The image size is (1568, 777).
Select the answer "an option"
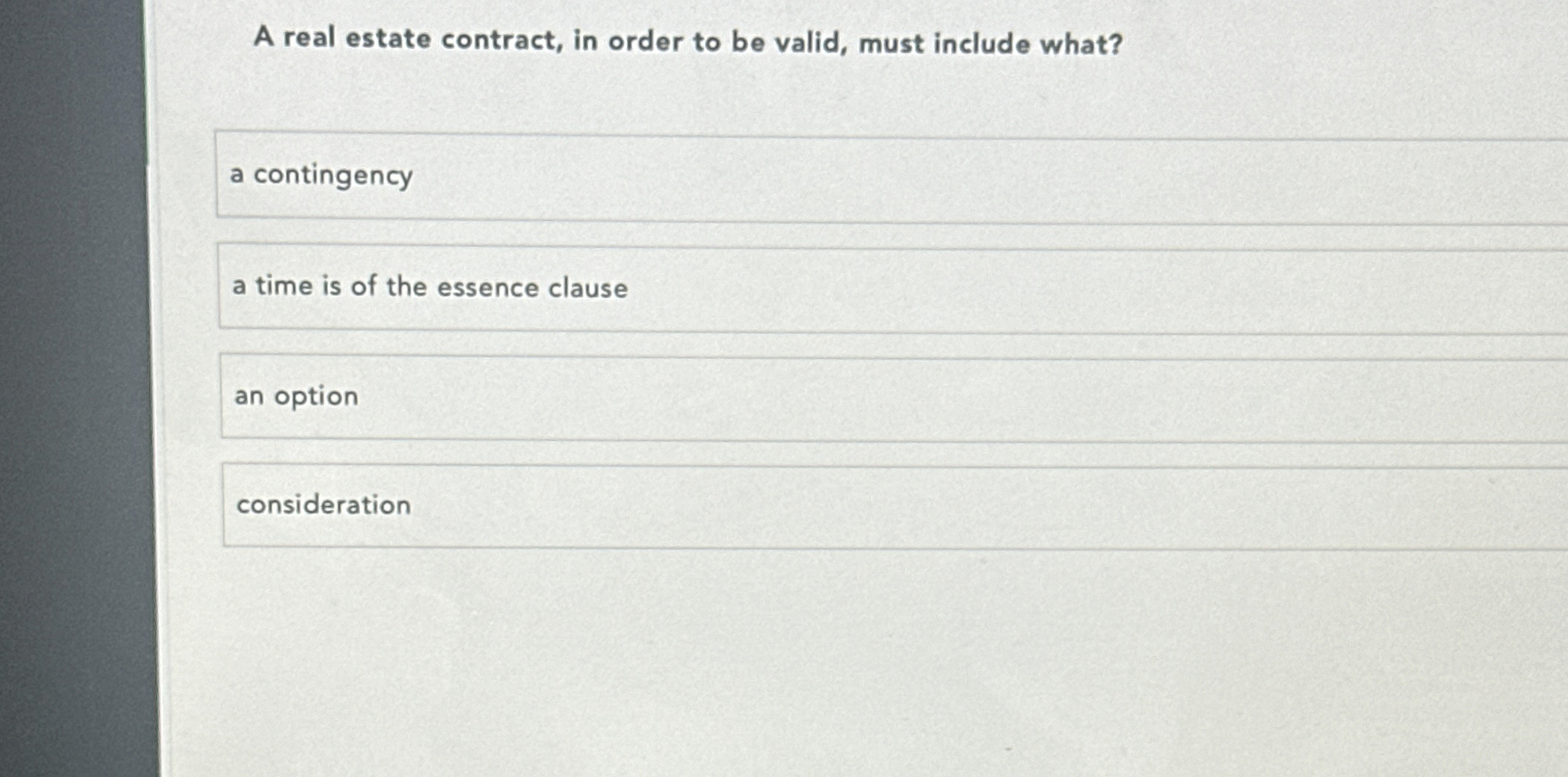point(792,396)
